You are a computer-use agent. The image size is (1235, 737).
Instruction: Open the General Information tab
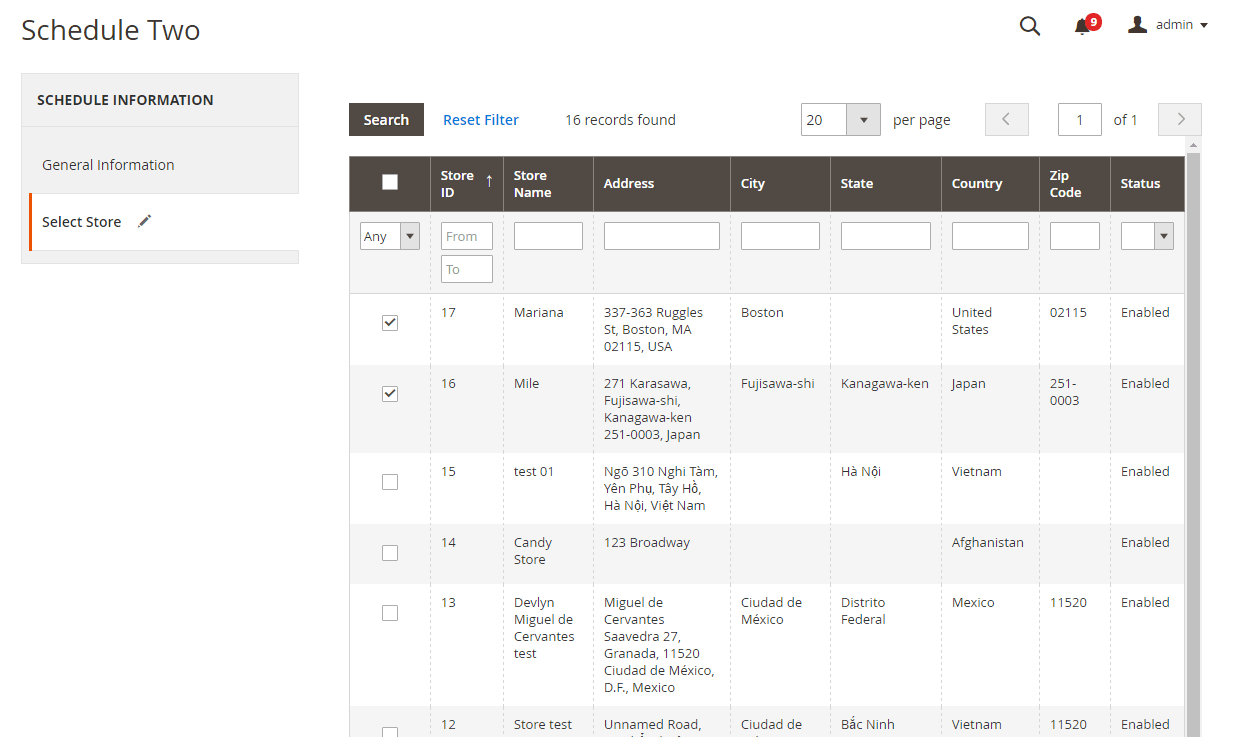pyautogui.click(x=108, y=165)
